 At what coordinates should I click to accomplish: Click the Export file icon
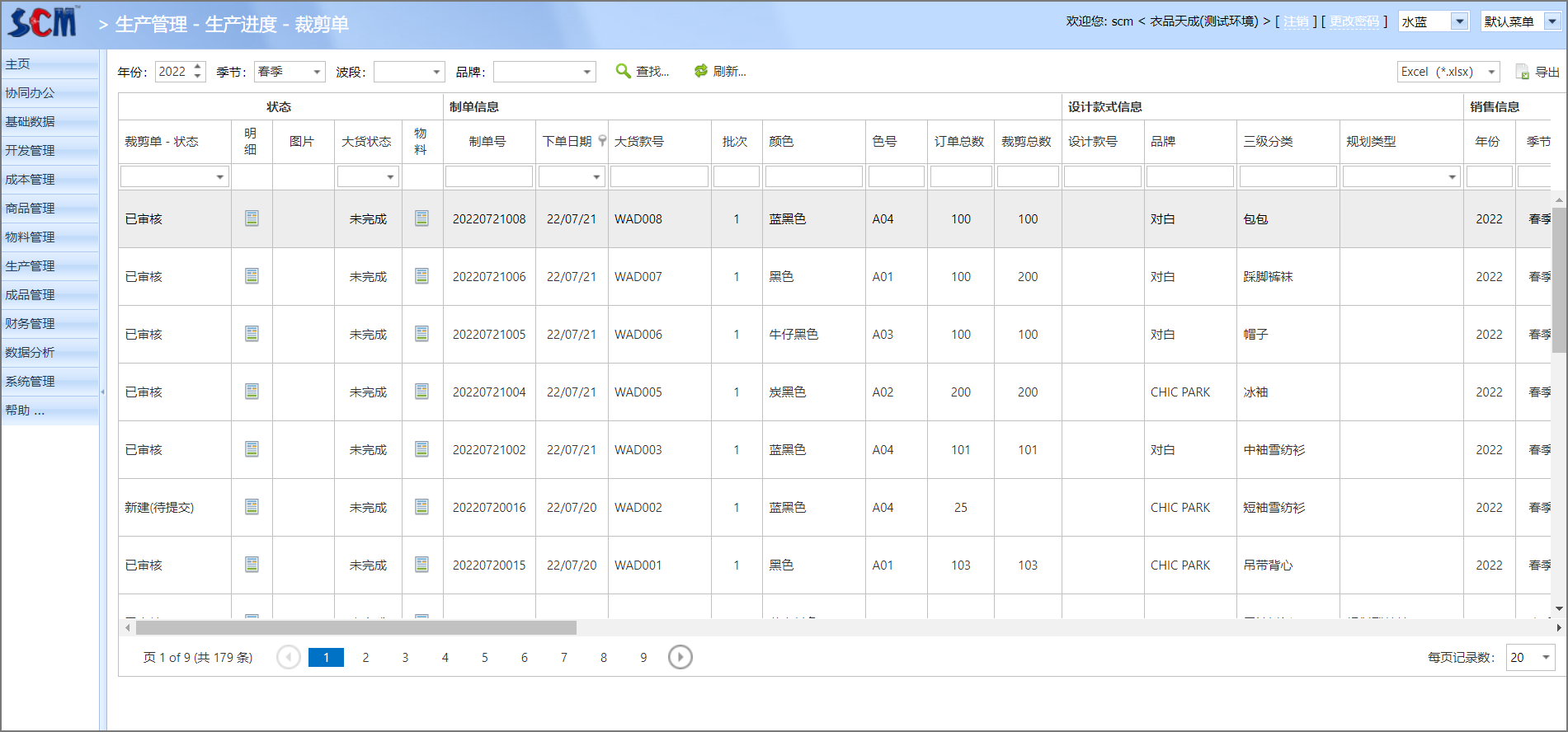[x=1522, y=73]
